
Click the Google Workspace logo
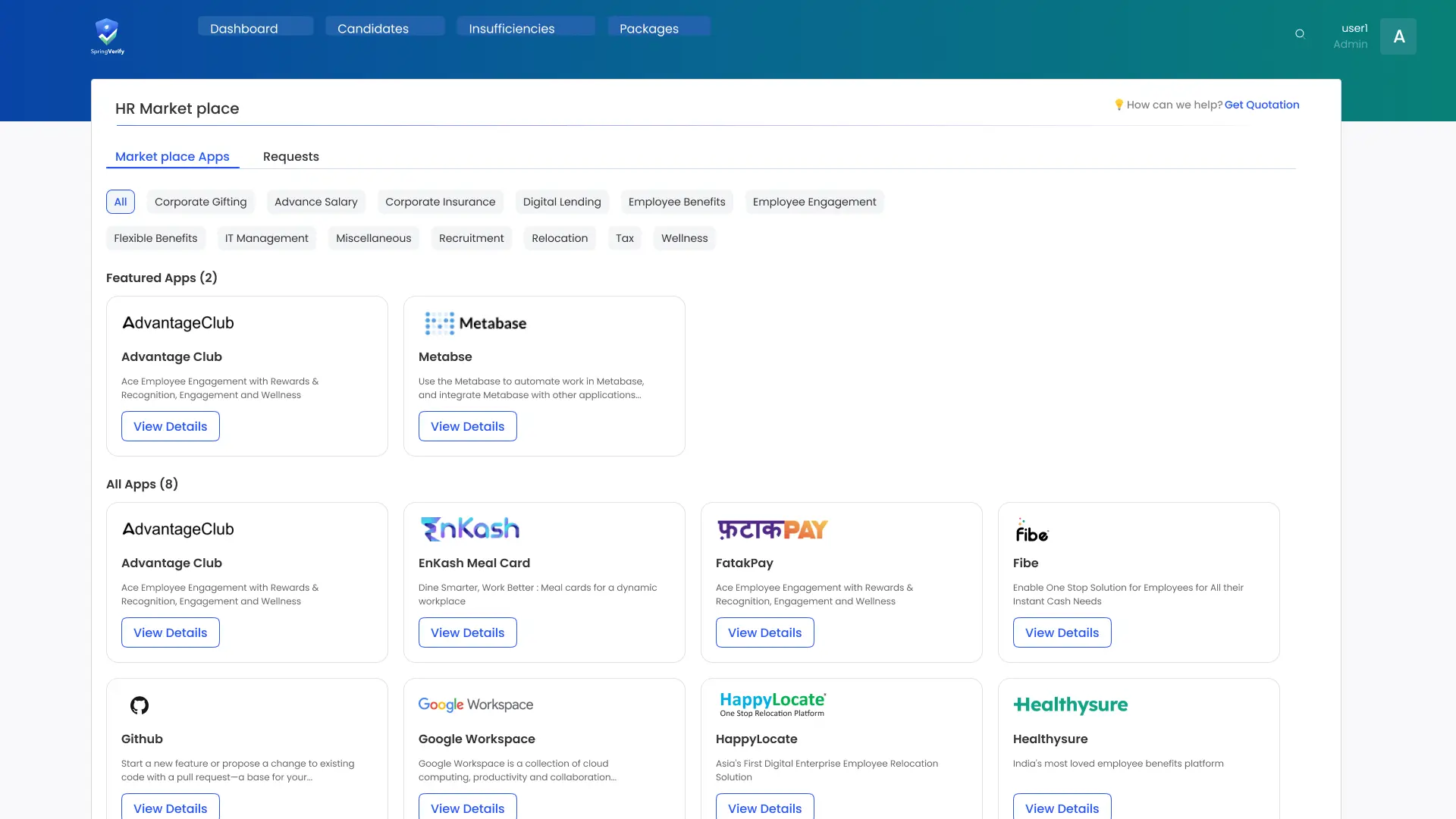(475, 704)
